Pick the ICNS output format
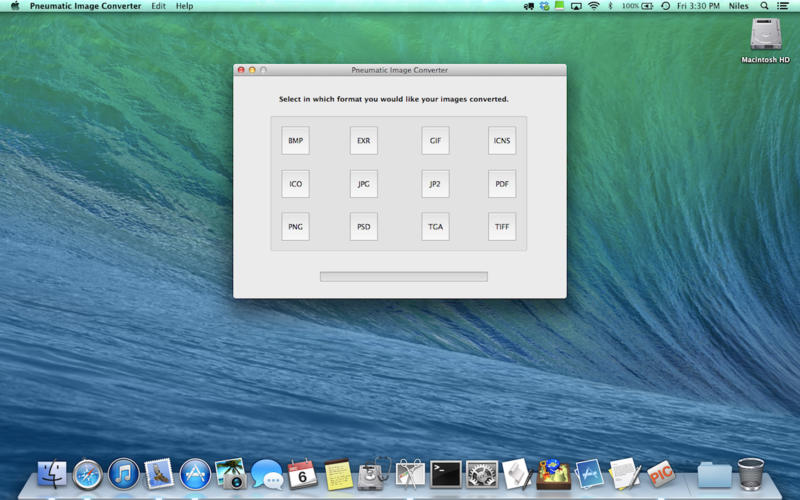 pyautogui.click(x=502, y=140)
